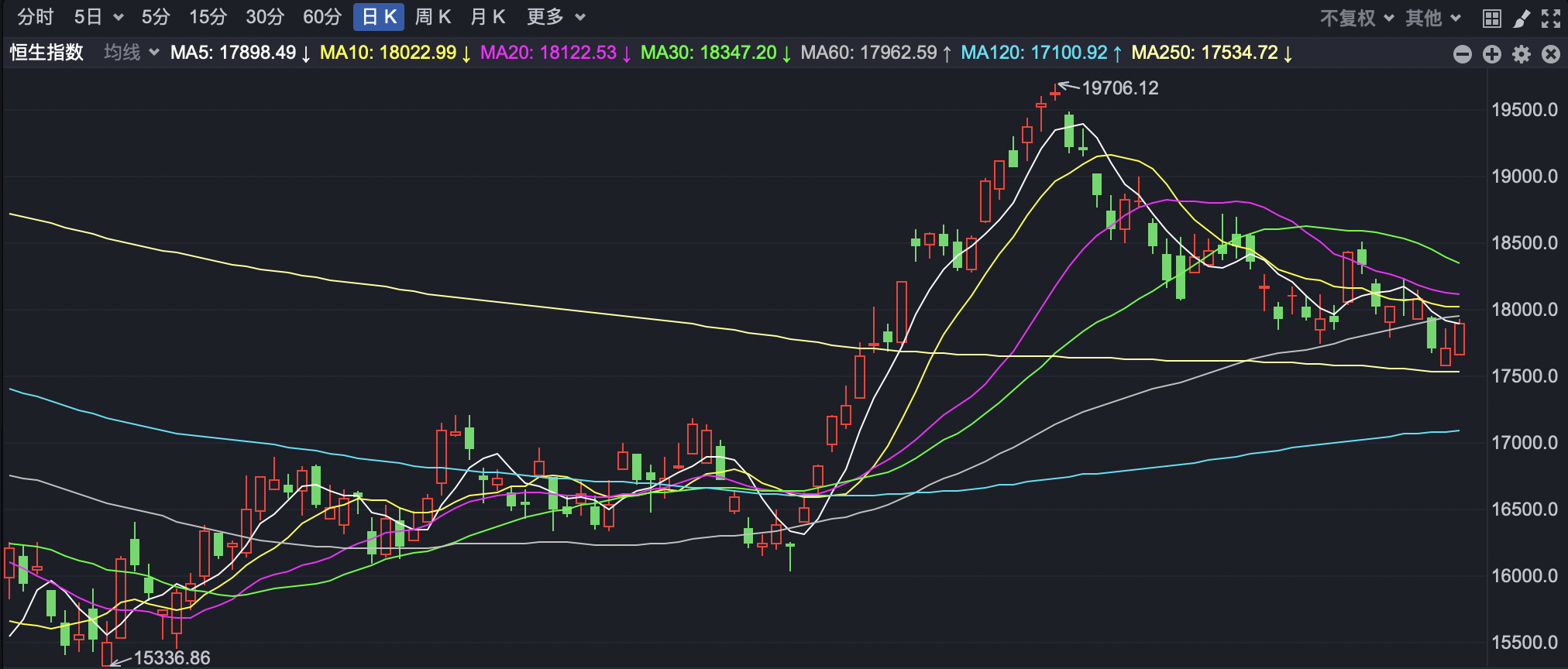Toggle the MA120 moving average label
1568x669 pixels.
(x=1040, y=53)
